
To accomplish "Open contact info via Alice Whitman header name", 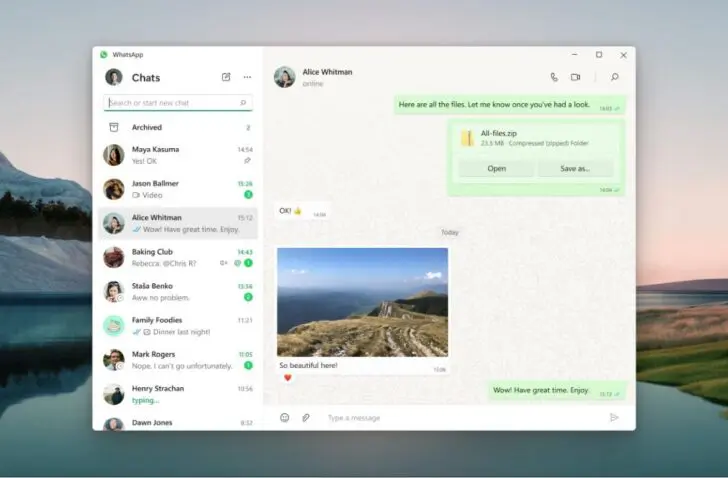I will (327, 72).
